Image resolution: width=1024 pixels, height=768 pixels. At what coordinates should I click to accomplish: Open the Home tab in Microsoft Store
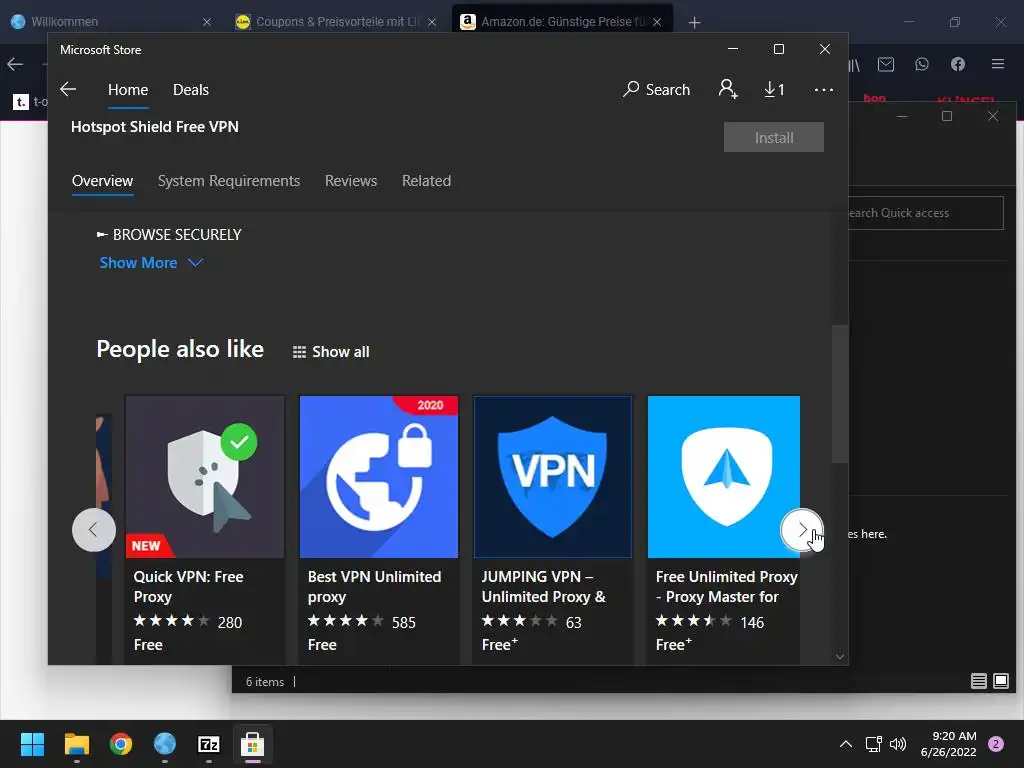point(128,89)
